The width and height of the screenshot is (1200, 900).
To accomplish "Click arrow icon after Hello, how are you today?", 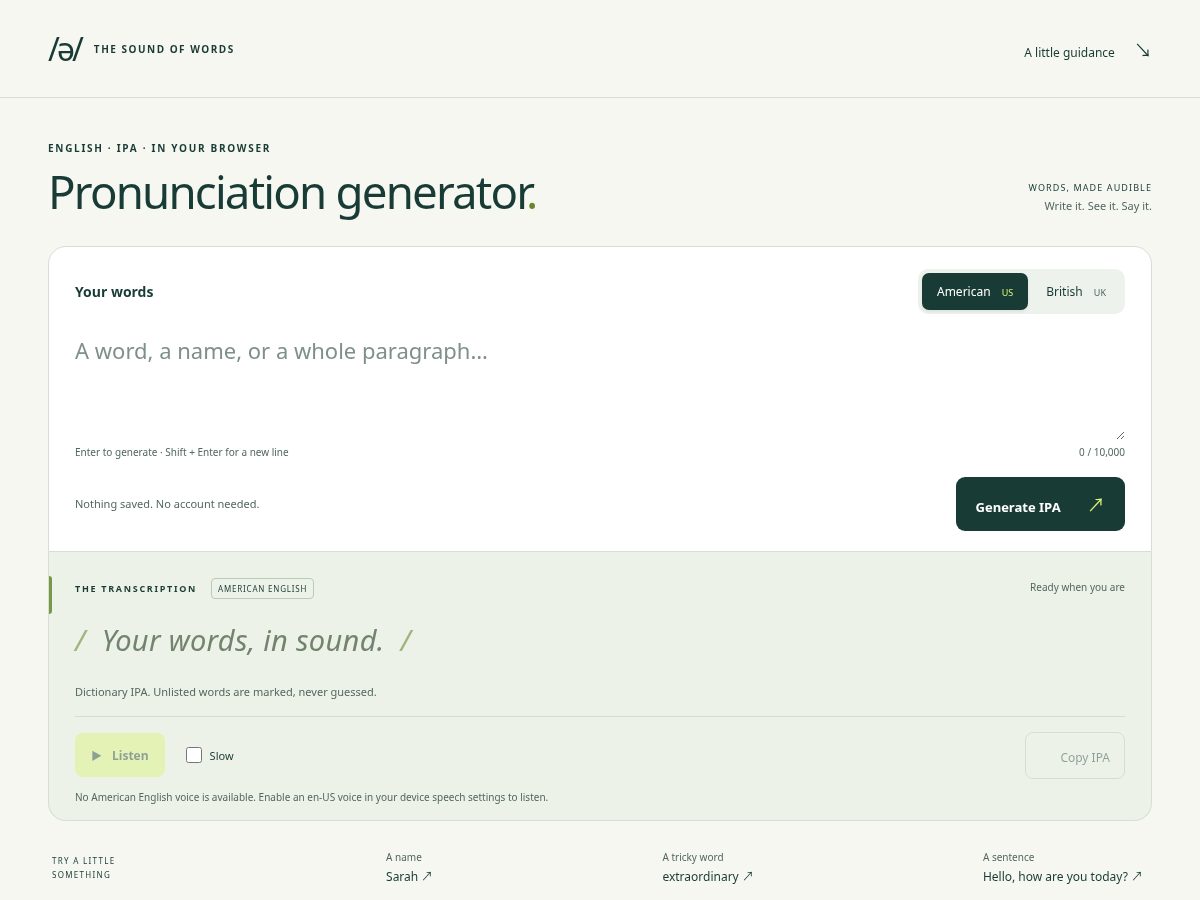I will [x=1136, y=876].
